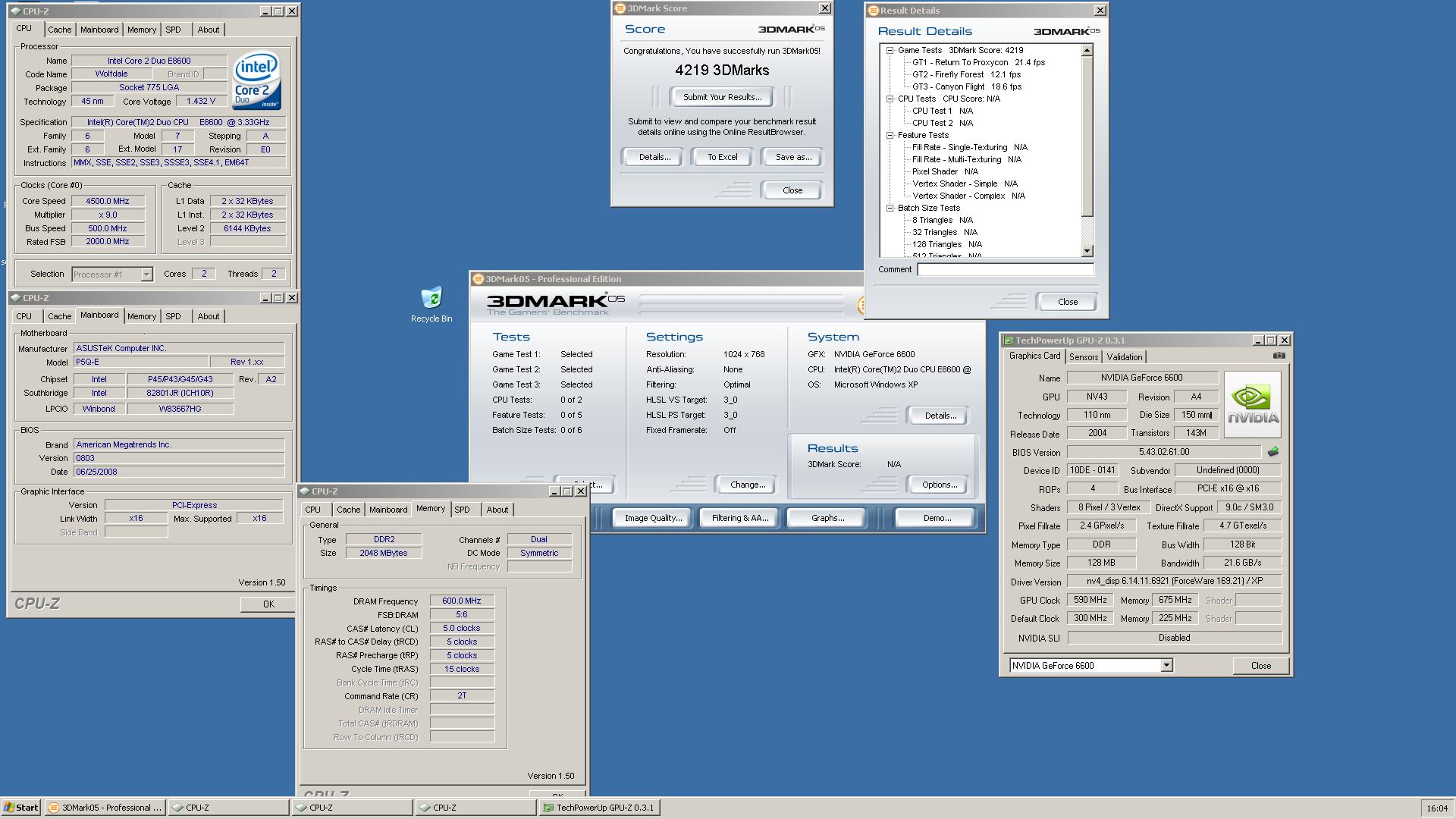Open the Processor #1 selection dropdown

coord(146,275)
